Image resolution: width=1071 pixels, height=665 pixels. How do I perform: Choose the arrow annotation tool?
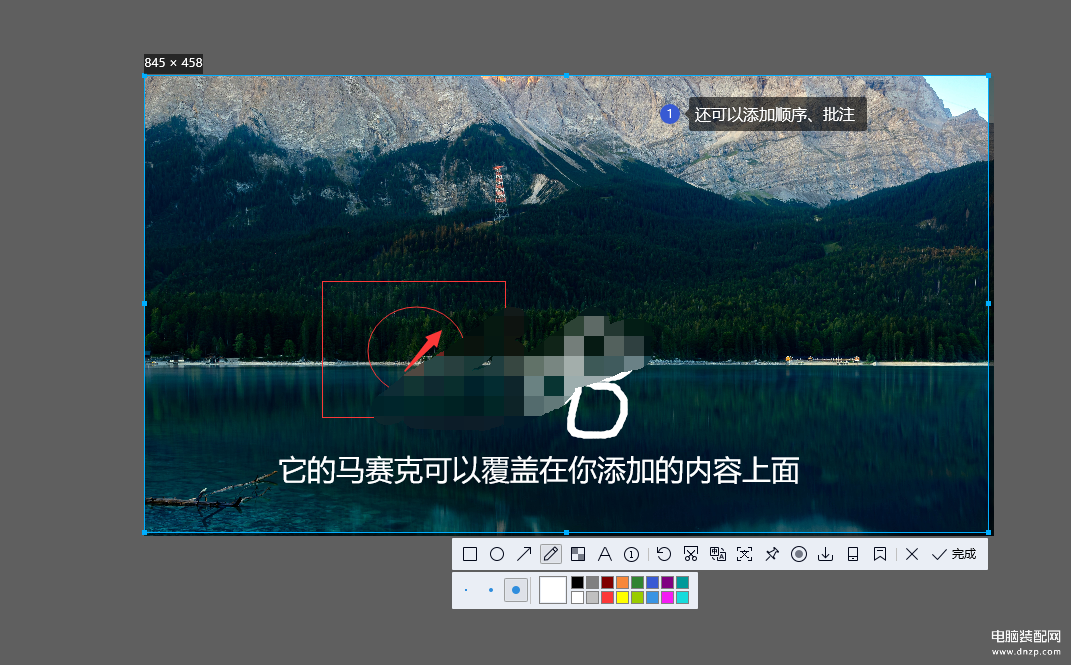524,554
